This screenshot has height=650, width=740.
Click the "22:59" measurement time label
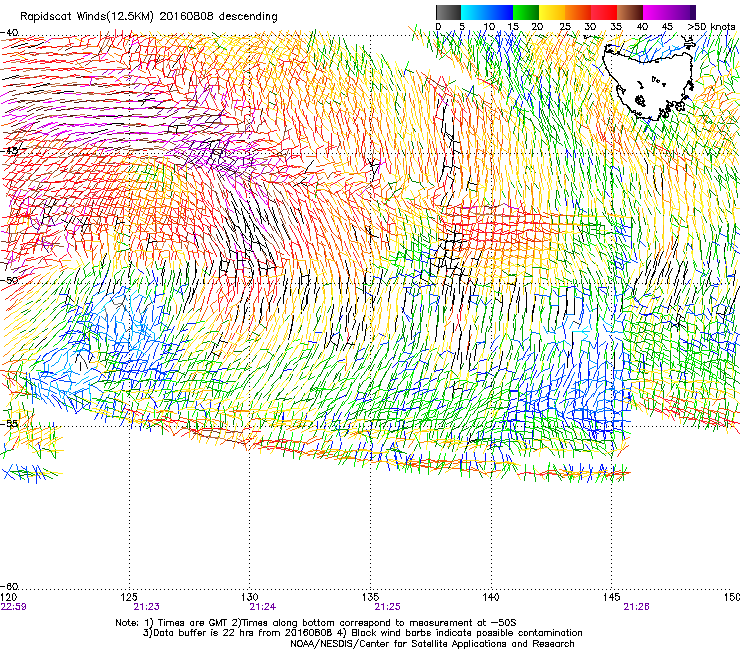coord(13,607)
